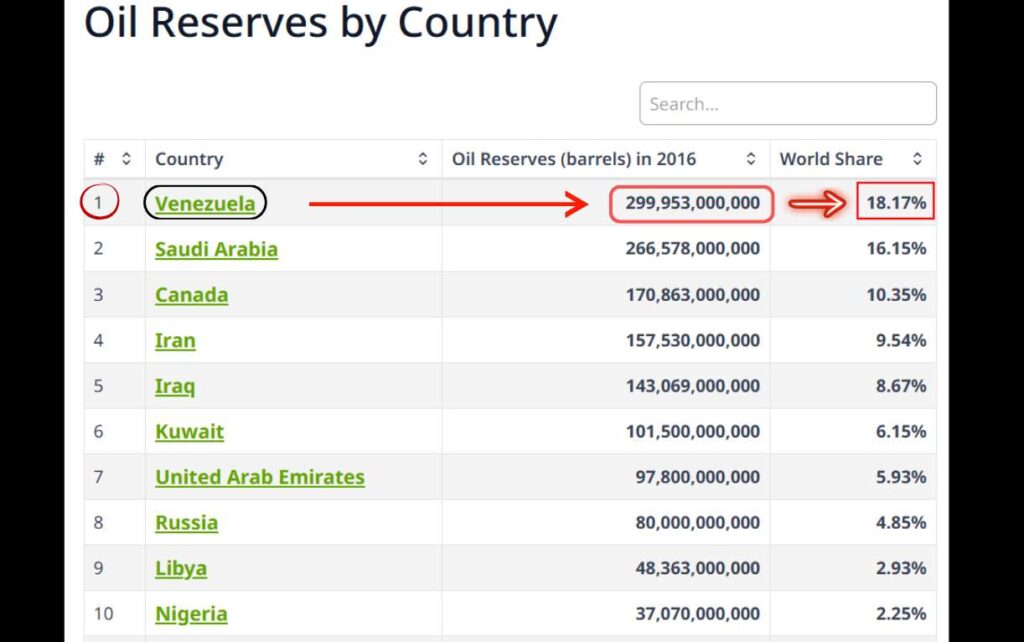Click the Kuwait link
The width and height of the screenshot is (1024, 642).
189,432
